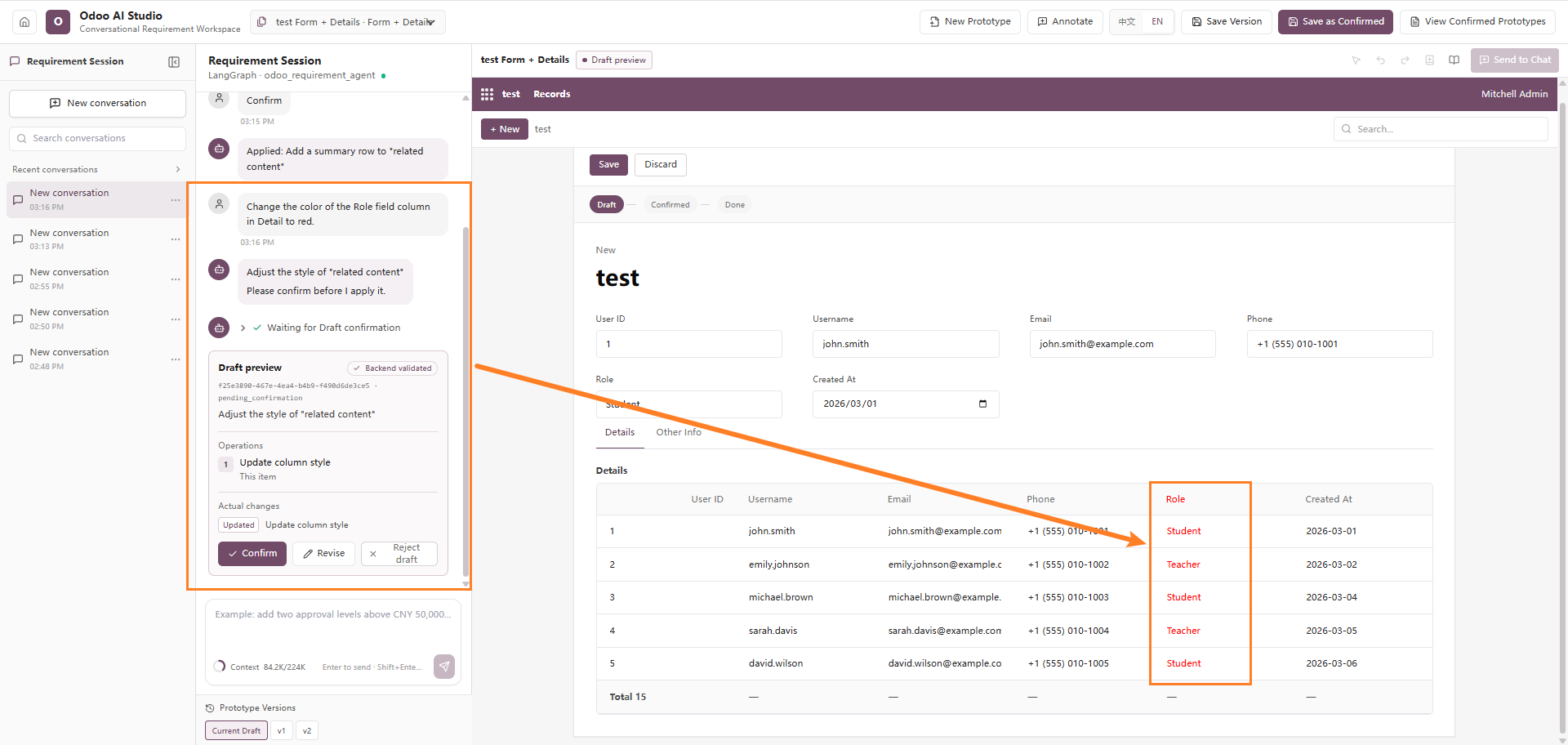Click the Annotate button
The image size is (1568, 745).
point(1065,22)
